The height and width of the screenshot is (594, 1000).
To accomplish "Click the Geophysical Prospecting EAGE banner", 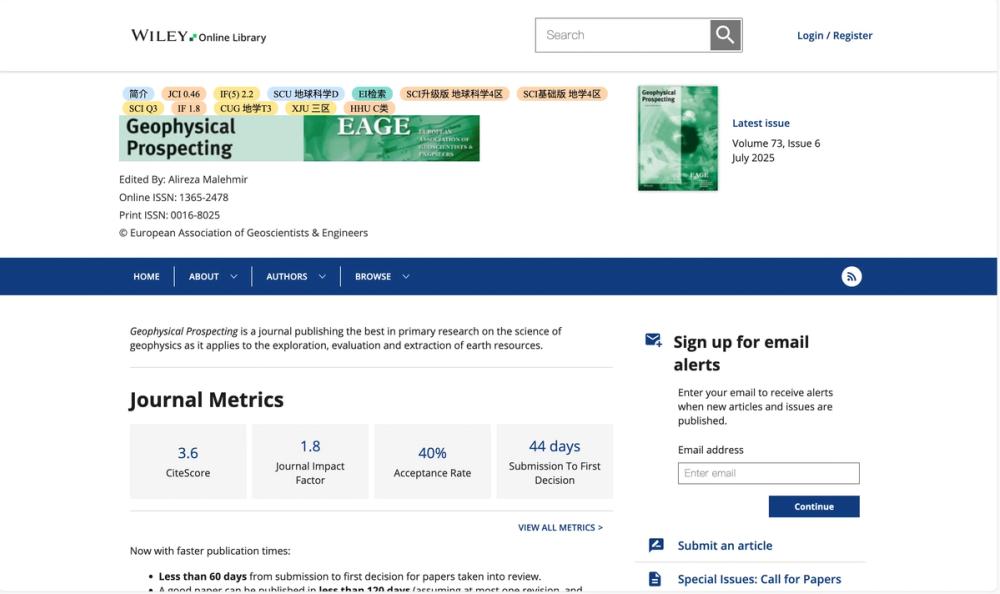I will tap(299, 138).
